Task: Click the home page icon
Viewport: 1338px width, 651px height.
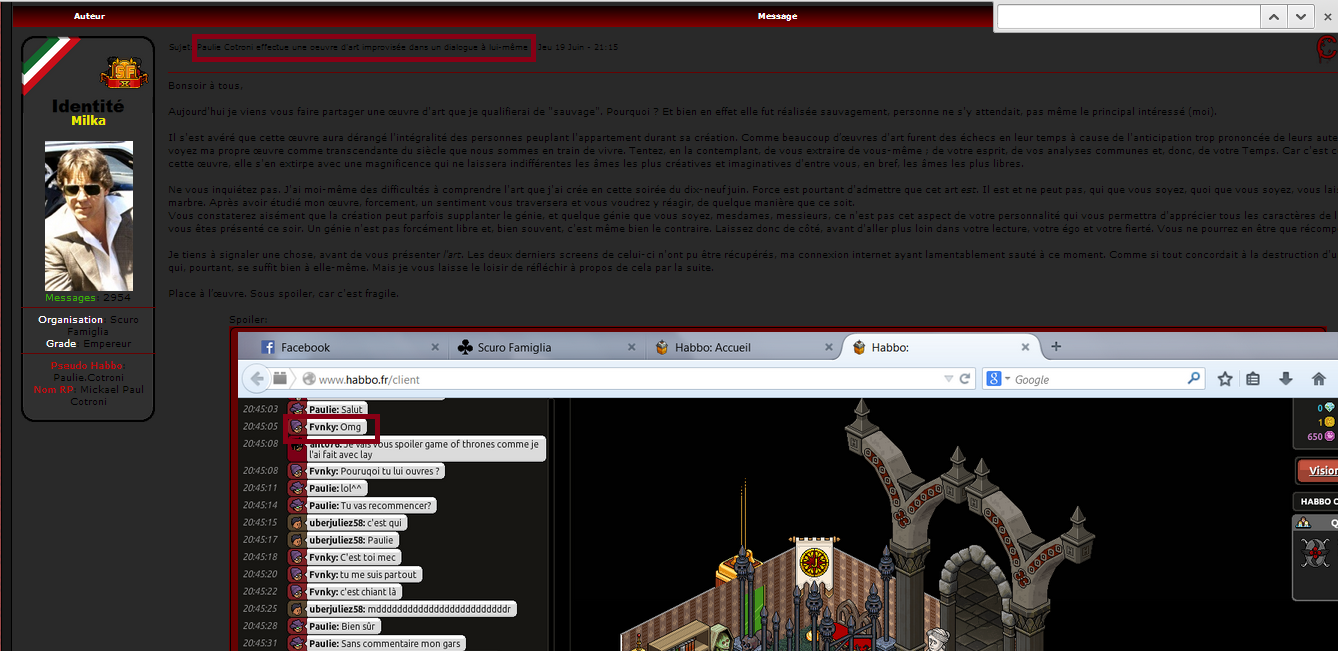Action: pyautogui.click(x=1318, y=379)
